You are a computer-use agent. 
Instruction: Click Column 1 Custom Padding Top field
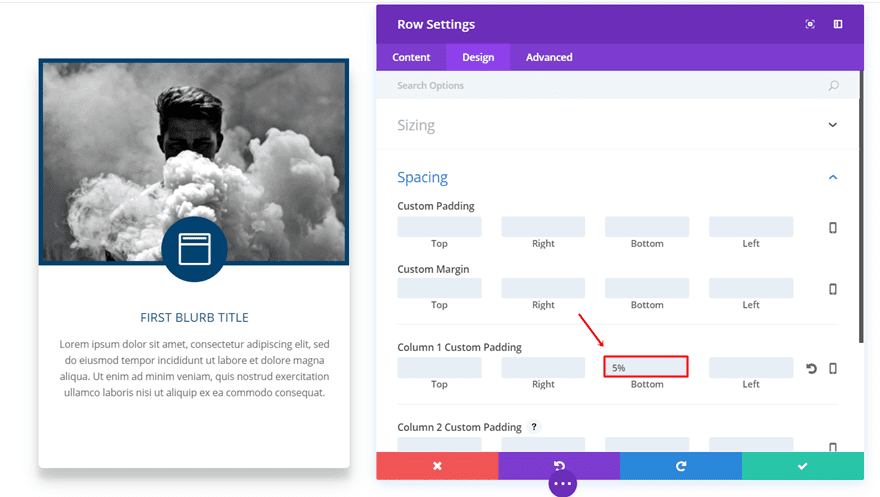(439, 367)
